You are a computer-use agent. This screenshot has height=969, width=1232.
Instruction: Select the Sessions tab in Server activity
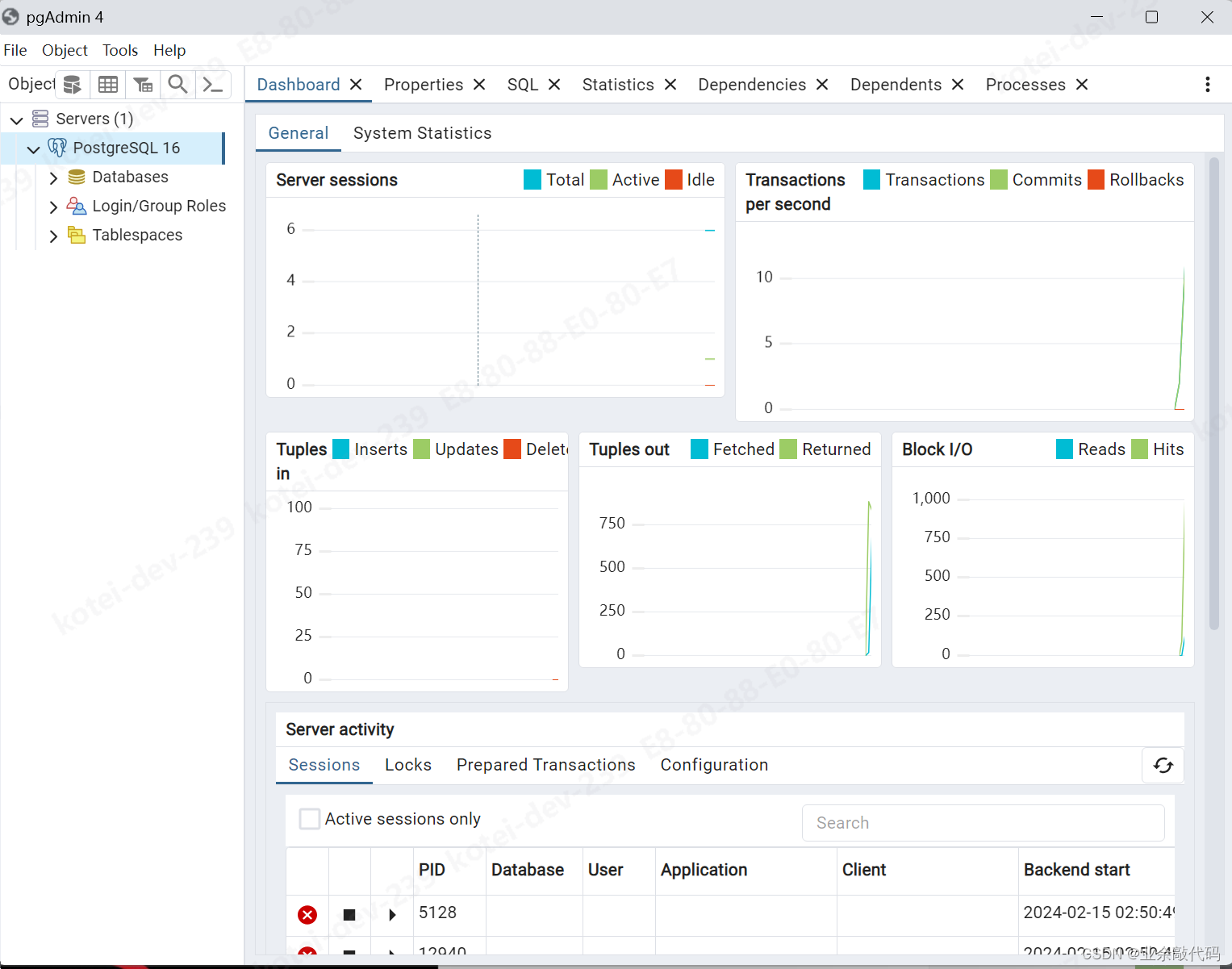point(324,765)
